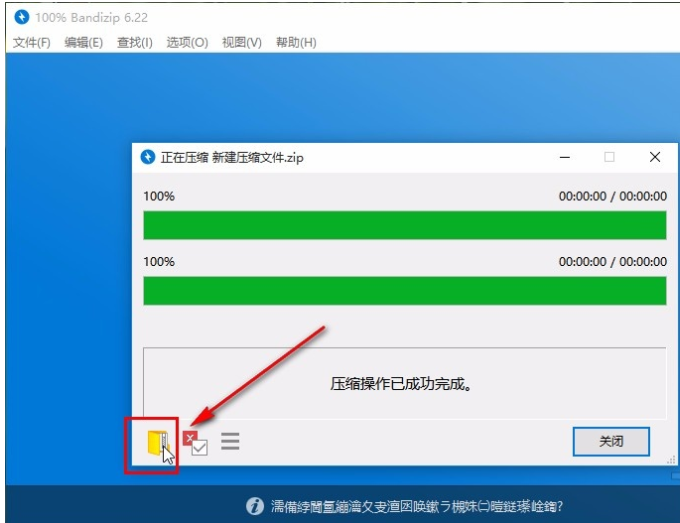This screenshot has height=523, width=680.
Task: Open the three-line log menu icon
Action: point(230,441)
